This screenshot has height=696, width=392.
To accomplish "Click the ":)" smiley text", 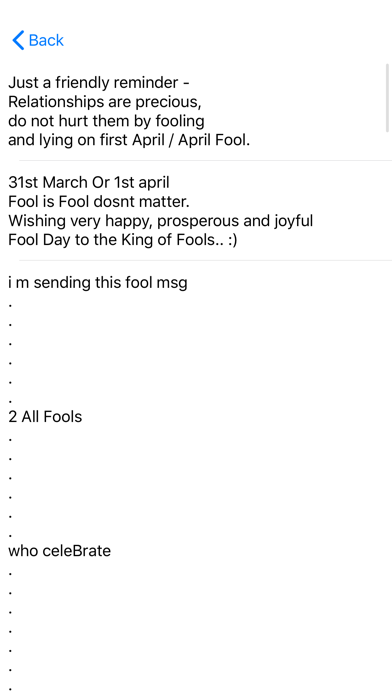I will pyautogui.click(x=232, y=240).
